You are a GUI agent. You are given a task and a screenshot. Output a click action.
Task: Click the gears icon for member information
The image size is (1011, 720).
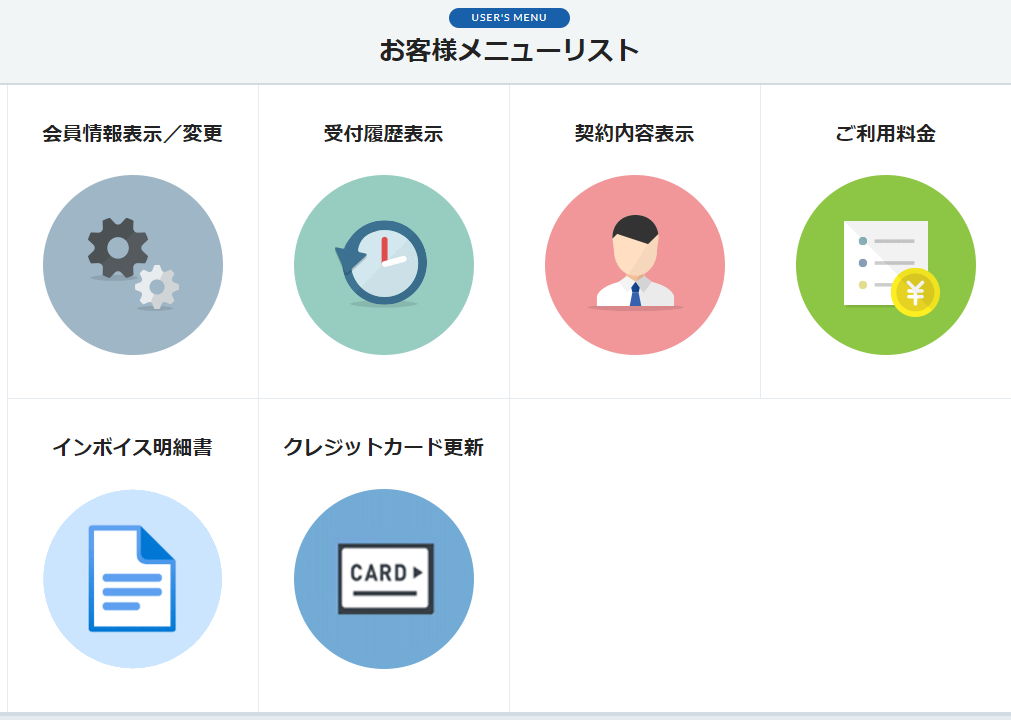coord(133,265)
